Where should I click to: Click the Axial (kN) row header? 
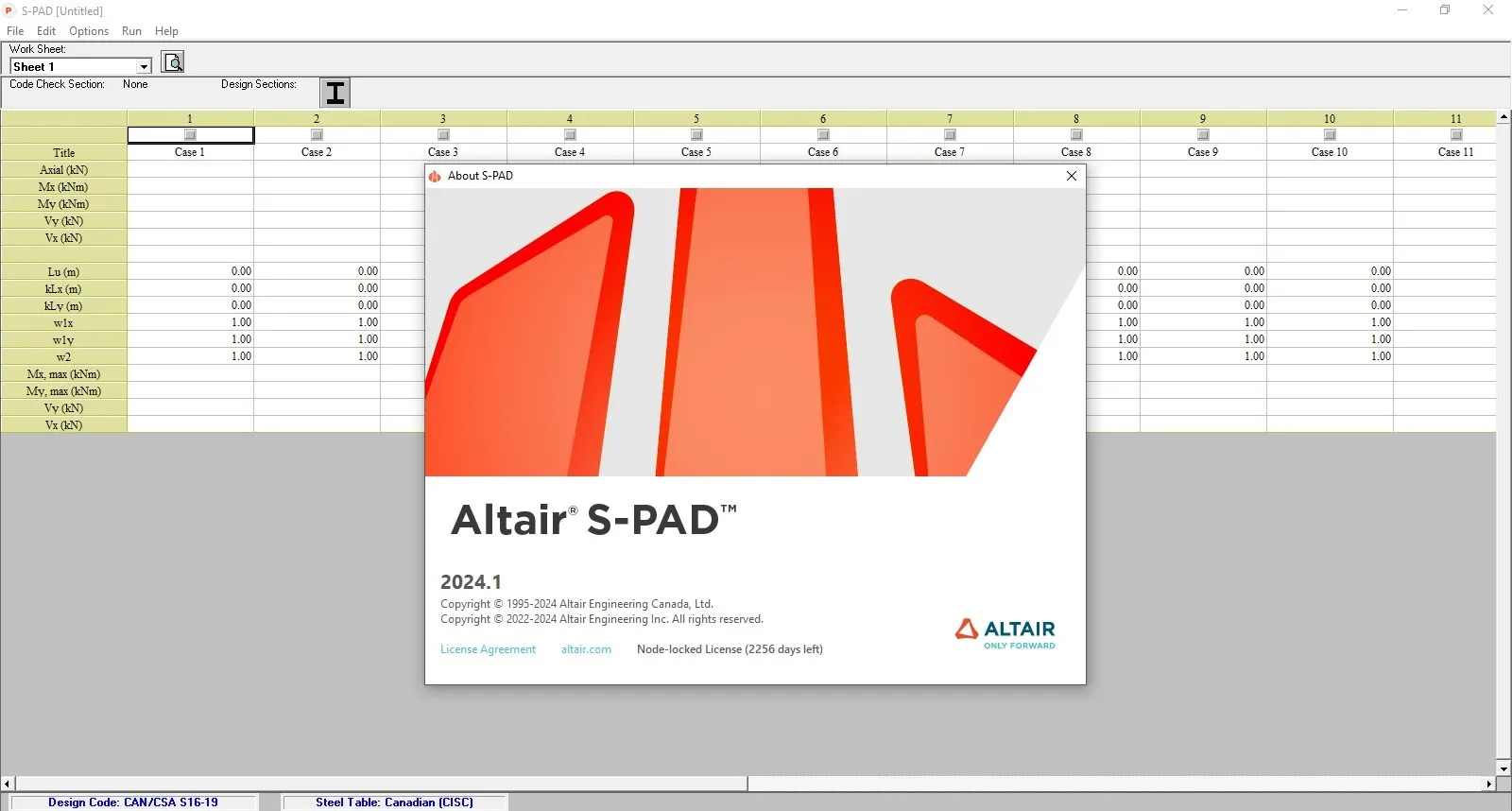[x=63, y=170]
